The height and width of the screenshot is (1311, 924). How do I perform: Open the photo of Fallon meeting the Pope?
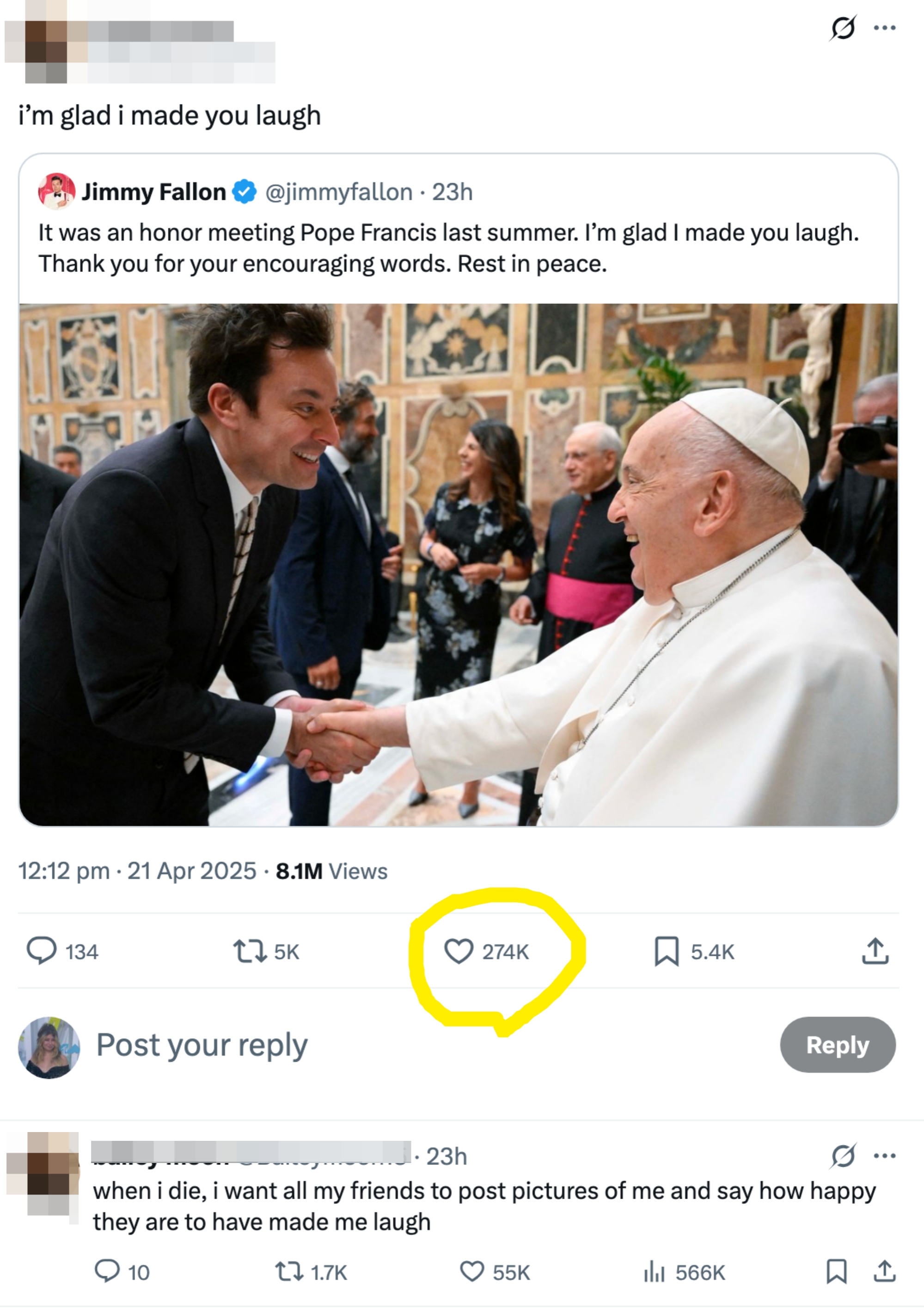[x=457, y=571]
